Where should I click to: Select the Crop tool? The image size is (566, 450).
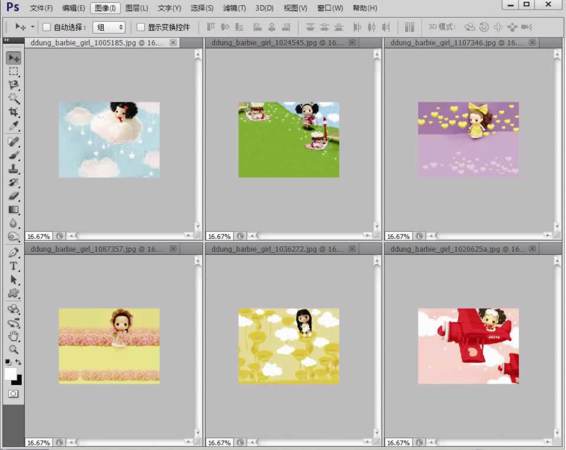(x=14, y=112)
